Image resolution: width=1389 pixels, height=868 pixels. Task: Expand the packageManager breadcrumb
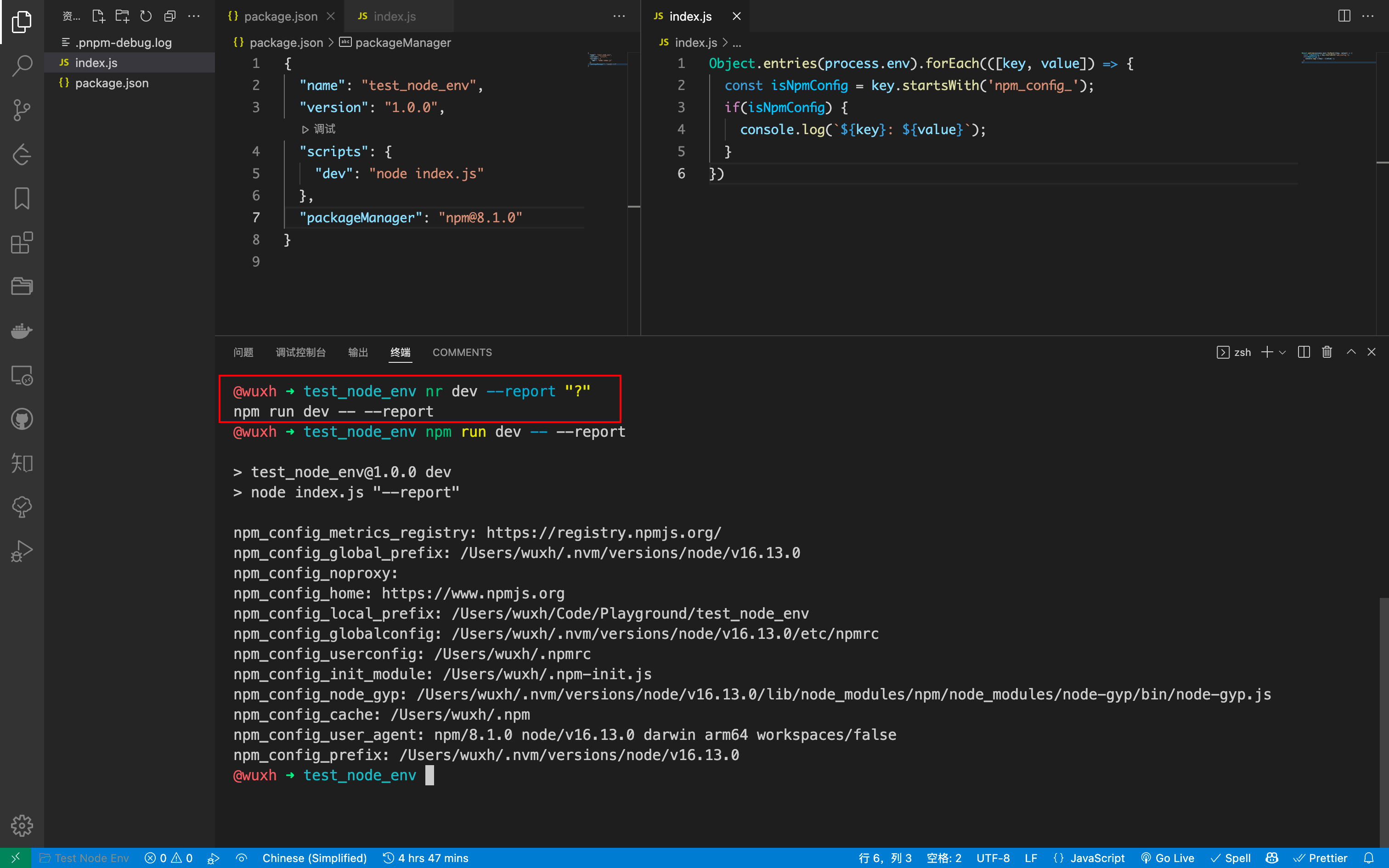click(x=403, y=42)
